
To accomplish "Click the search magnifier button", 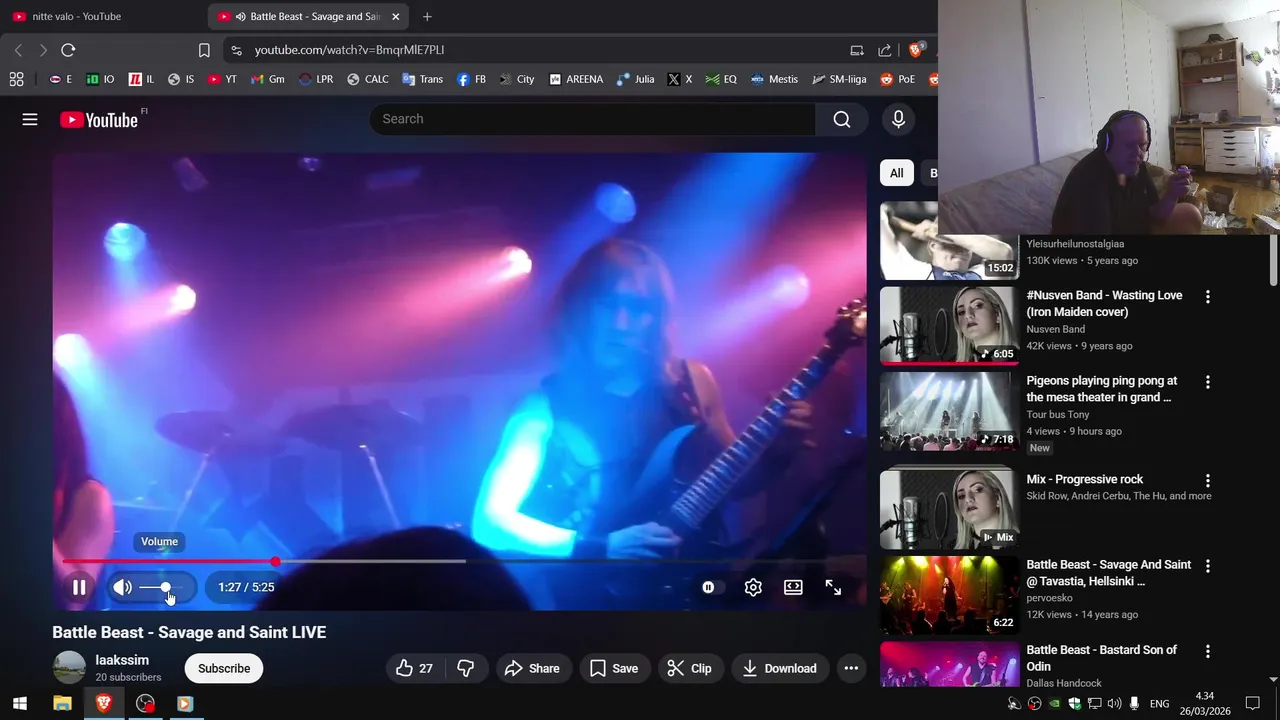I will pos(842,119).
